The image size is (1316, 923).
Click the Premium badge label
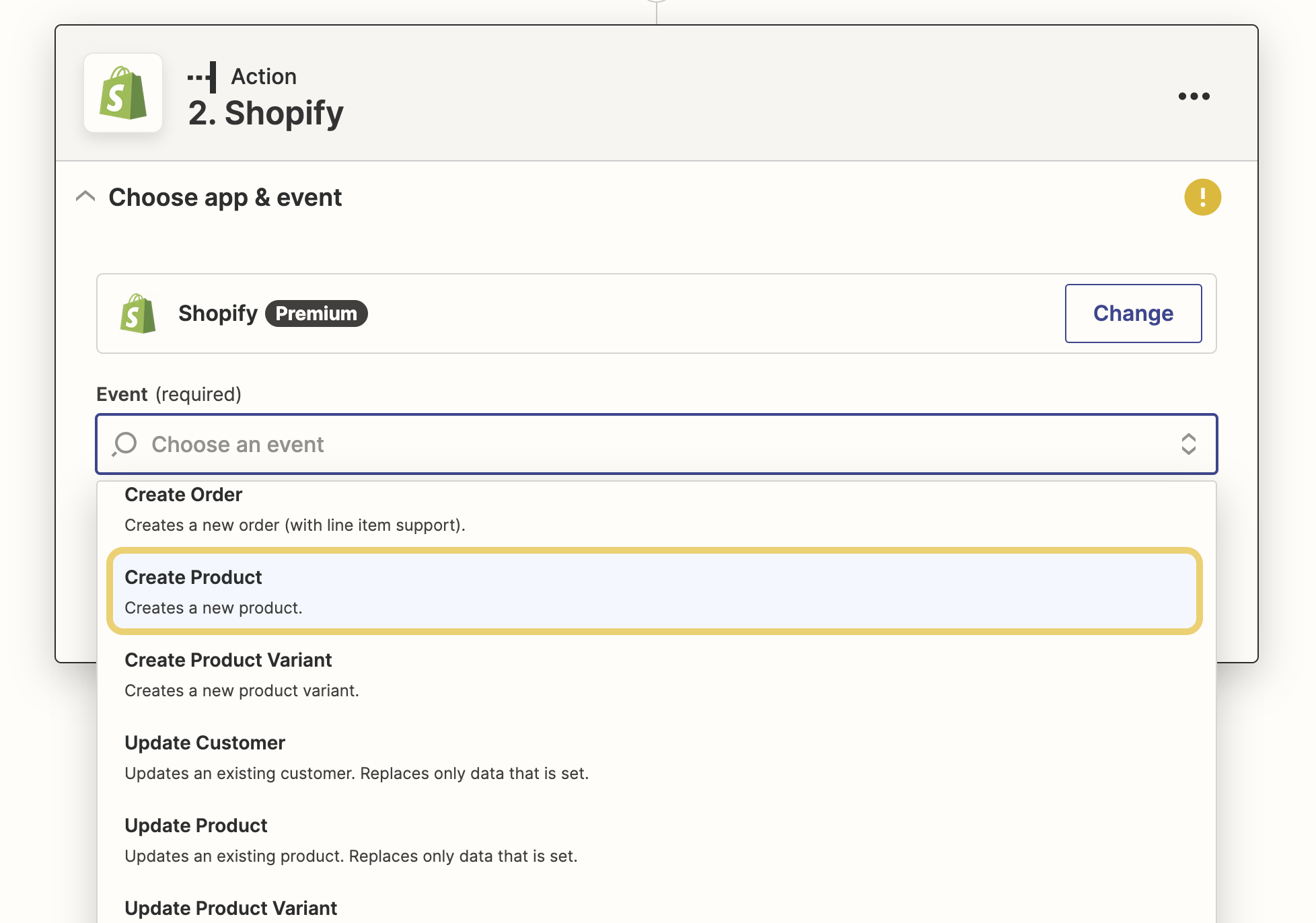point(316,313)
